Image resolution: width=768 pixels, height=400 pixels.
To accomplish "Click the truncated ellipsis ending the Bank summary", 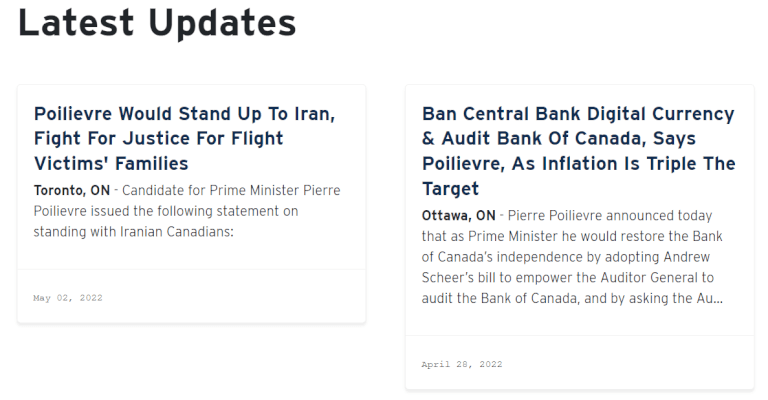I will 718,298.
